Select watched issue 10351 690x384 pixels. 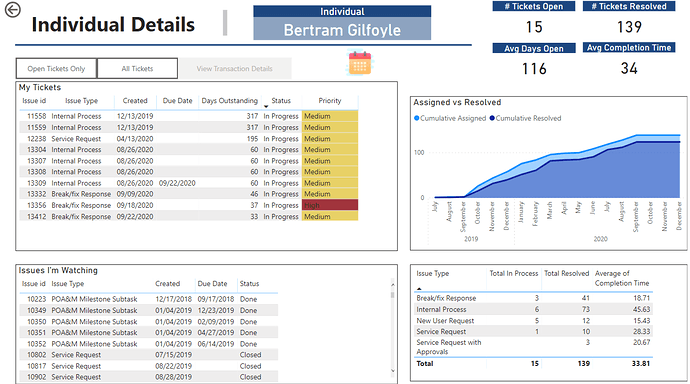(x=149, y=333)
